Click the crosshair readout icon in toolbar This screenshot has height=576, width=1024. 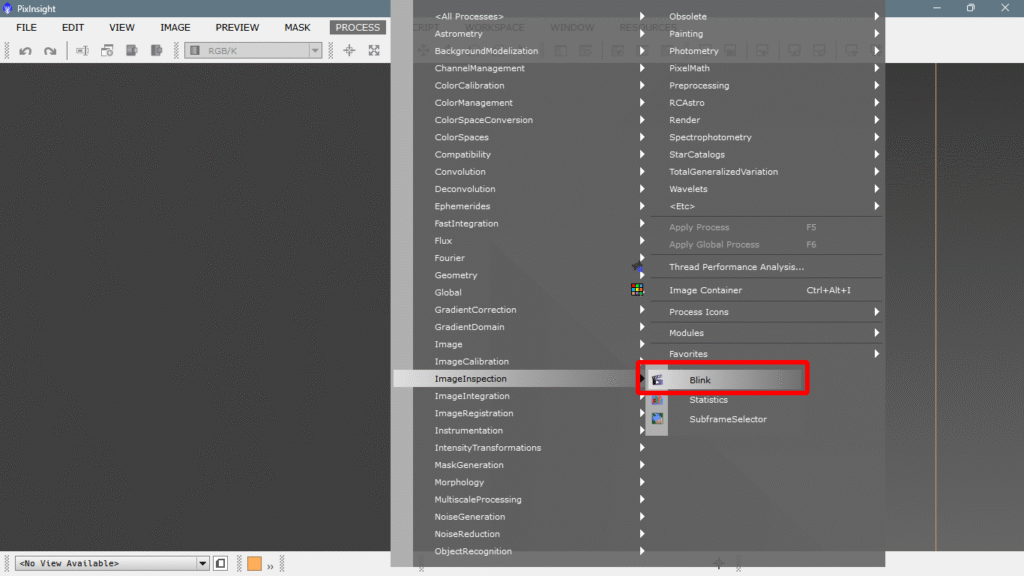[349, 51]
